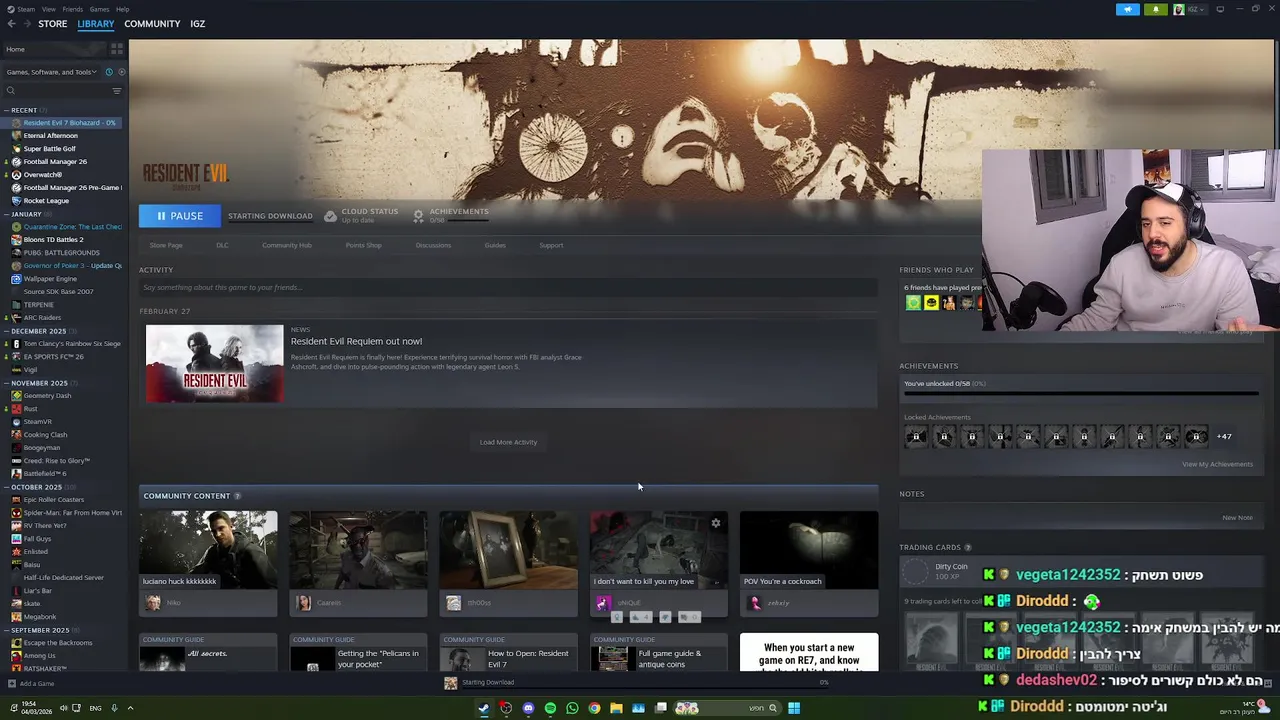
Task: Open the POV You're a cockroach thumbnail
Action: pos(809,548)
